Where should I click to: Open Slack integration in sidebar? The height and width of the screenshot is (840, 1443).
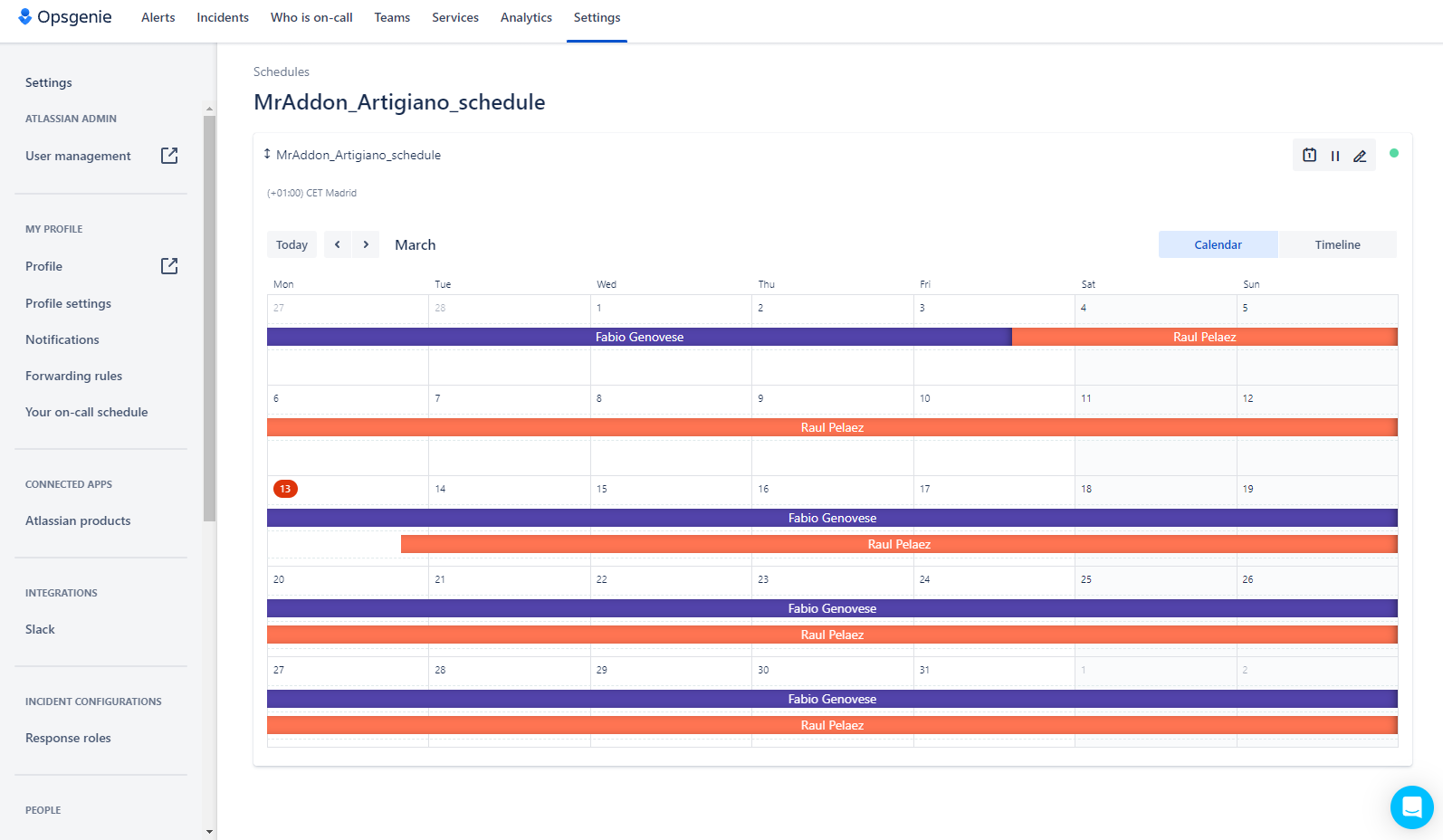tap(40, 629)
